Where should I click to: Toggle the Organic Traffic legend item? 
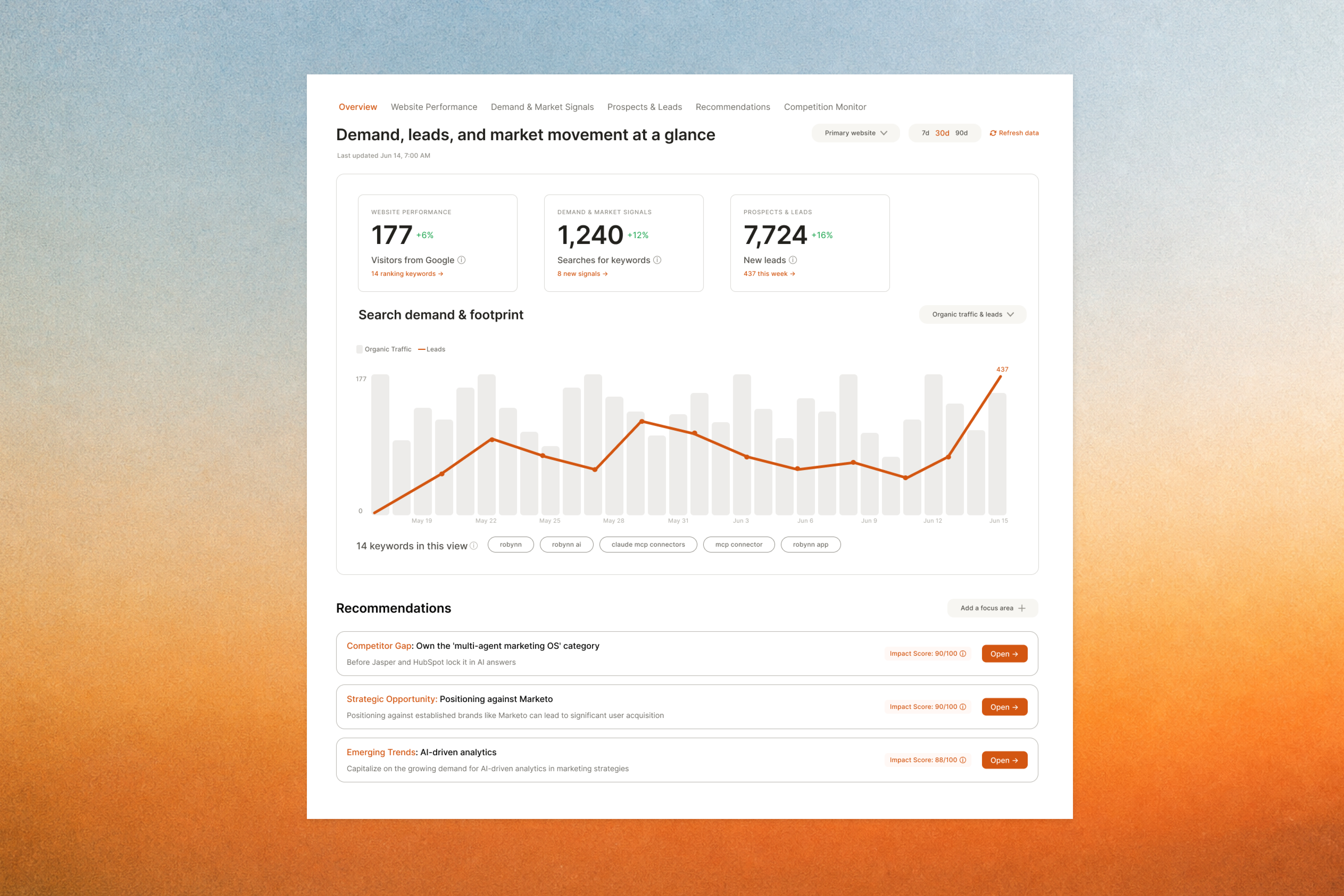[x=383, y=349]
